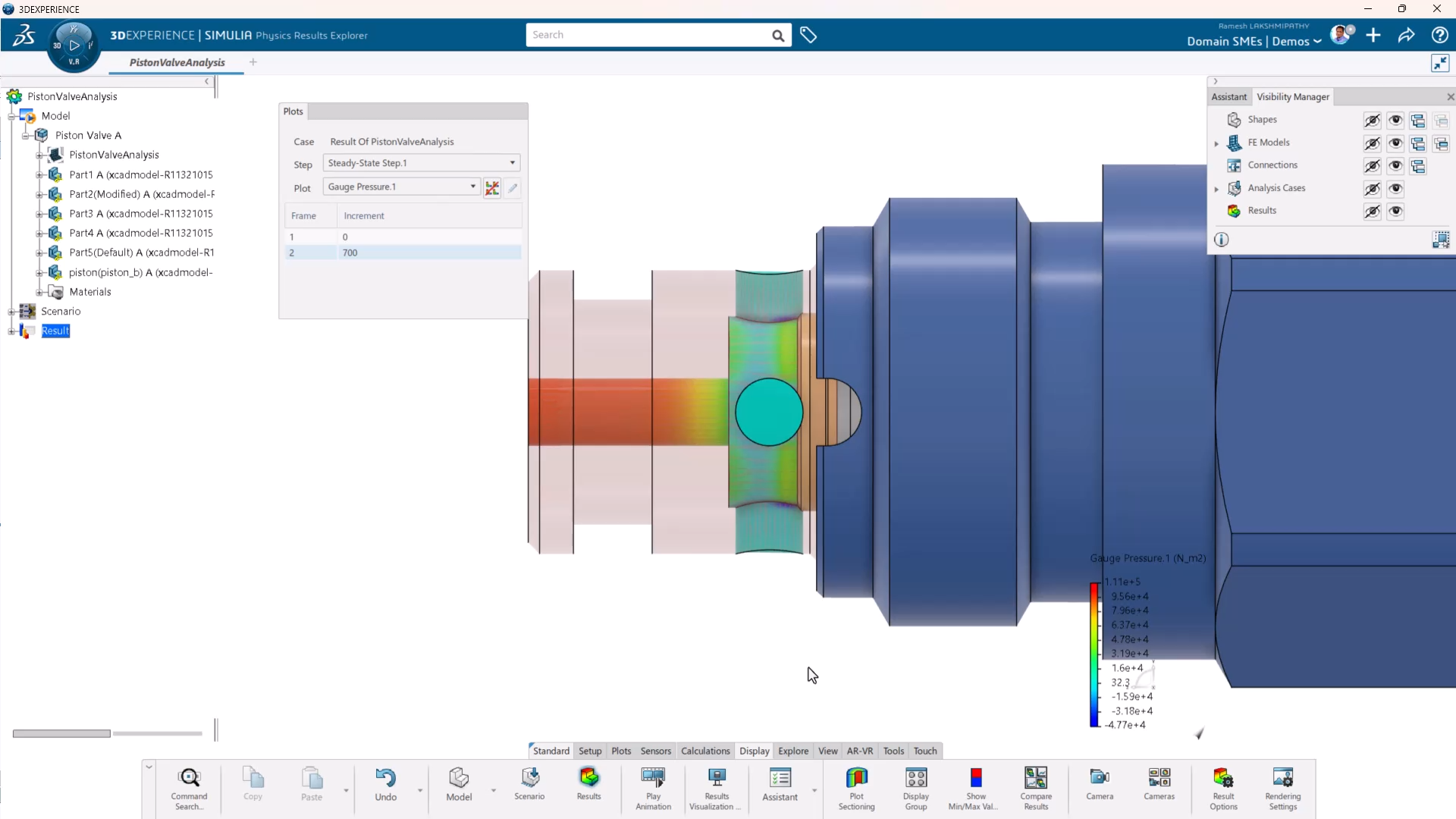
Task: Select Piston Valve A in tree
Action: click(88, 136)
